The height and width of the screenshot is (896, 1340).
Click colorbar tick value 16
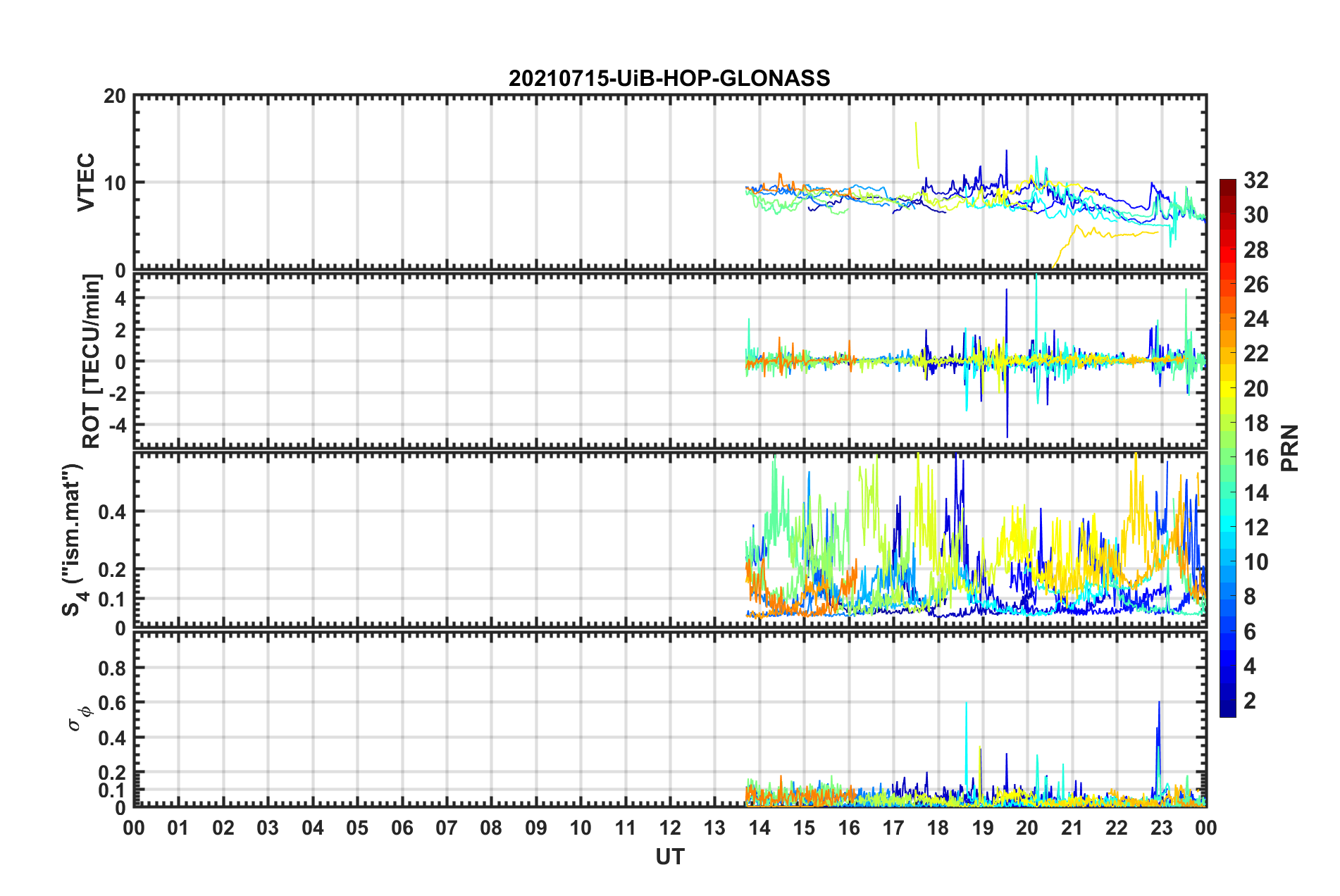click(x=1255, y=458)
